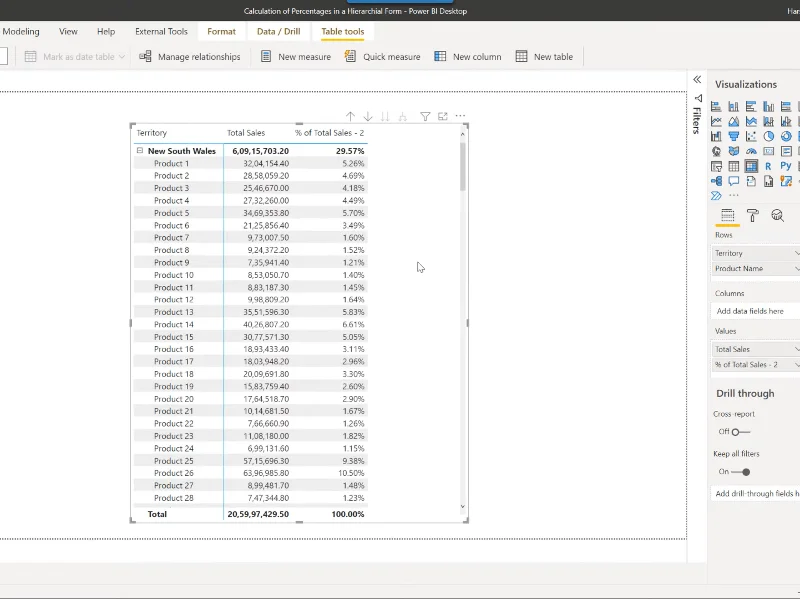This screenshot has height=599, width=800.
Task: Click the Total Sales column header
Action: click(246, 133)
